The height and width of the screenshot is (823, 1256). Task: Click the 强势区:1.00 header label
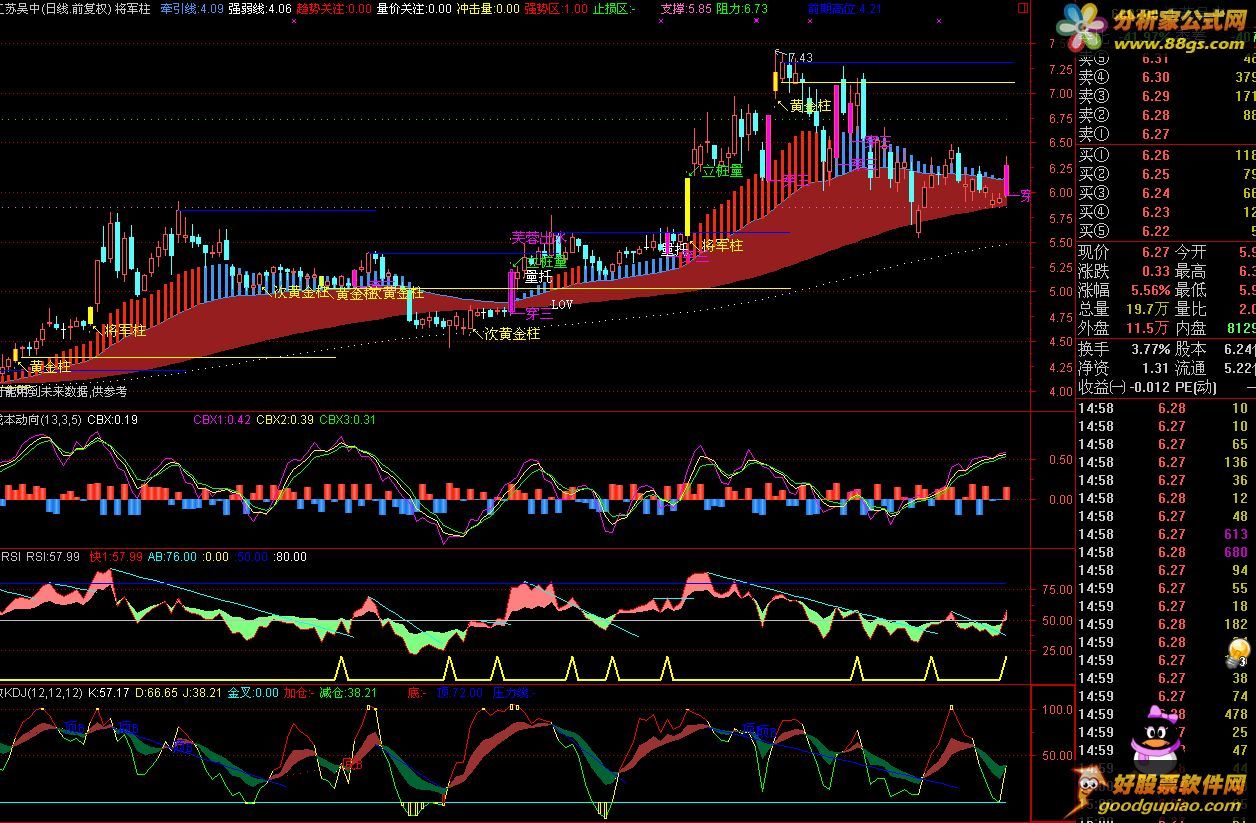pos(556,8)
